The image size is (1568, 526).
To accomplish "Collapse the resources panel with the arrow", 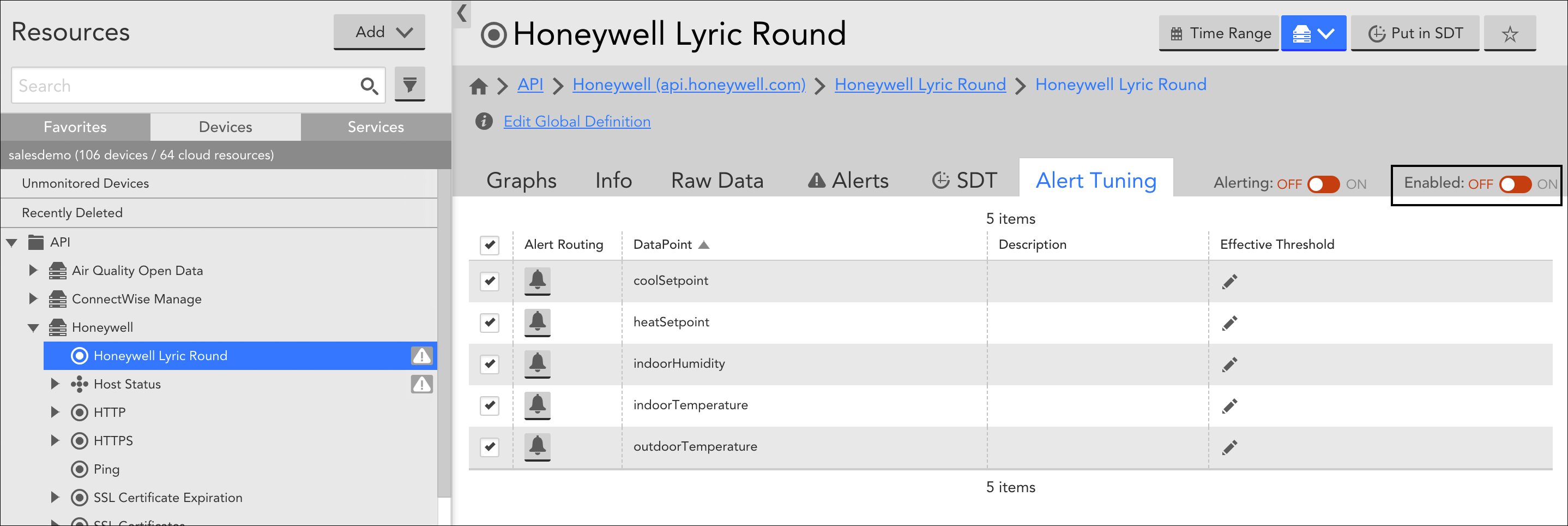I will 462,14.
